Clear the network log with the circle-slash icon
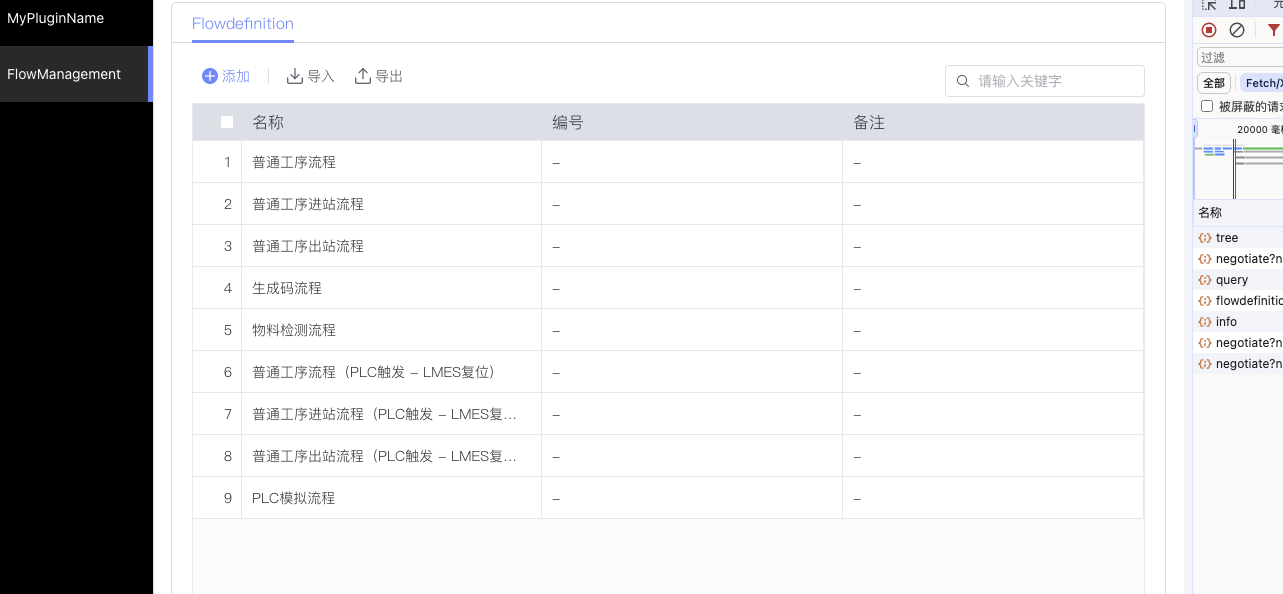 1237,30
